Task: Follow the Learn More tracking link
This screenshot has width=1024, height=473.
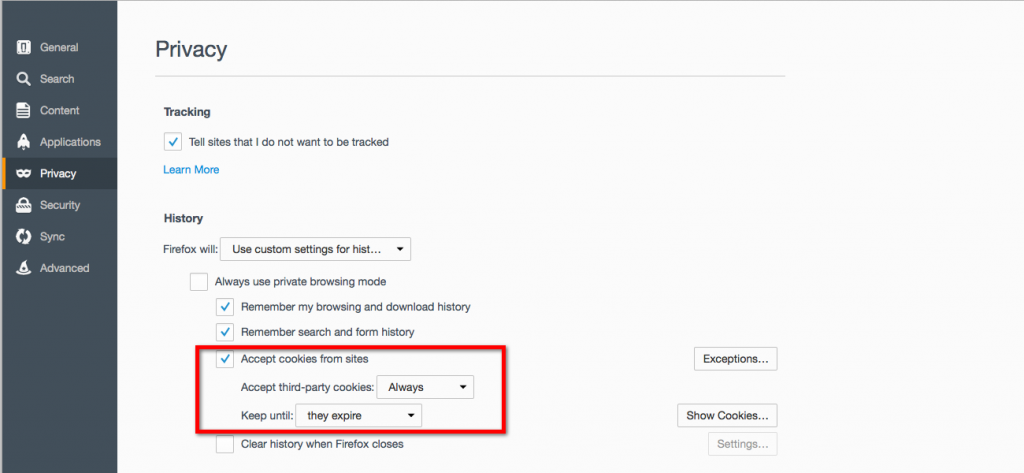Action: (x=191, y=170)
